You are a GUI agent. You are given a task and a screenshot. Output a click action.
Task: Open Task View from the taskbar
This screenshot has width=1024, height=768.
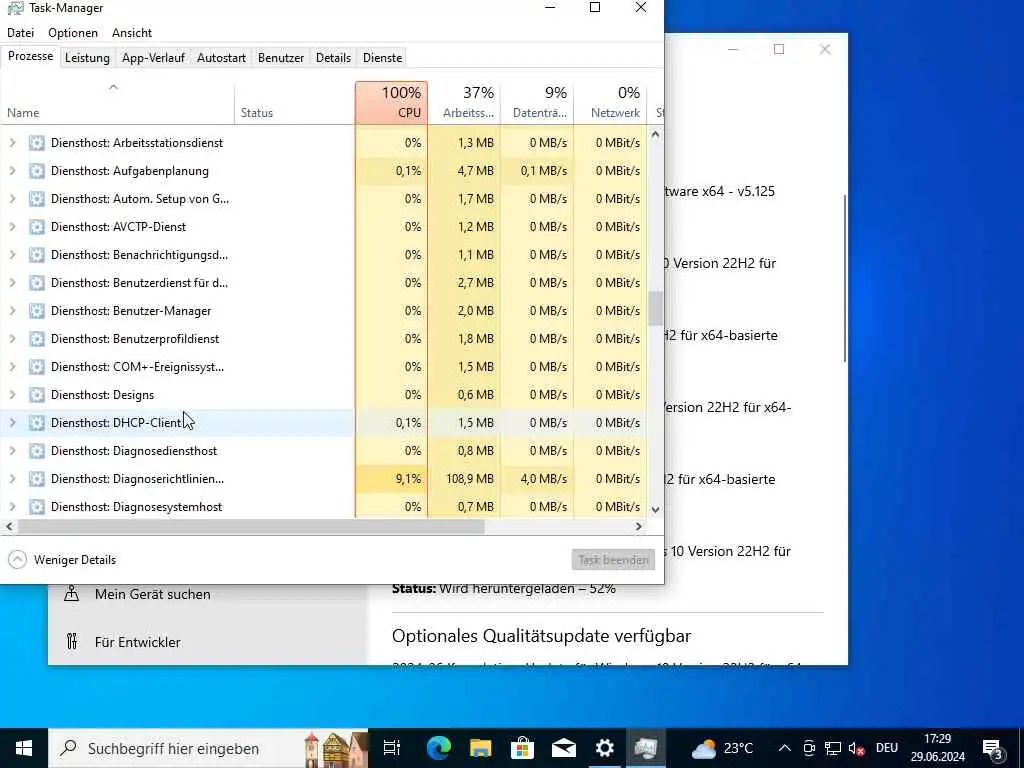(392, 748)
